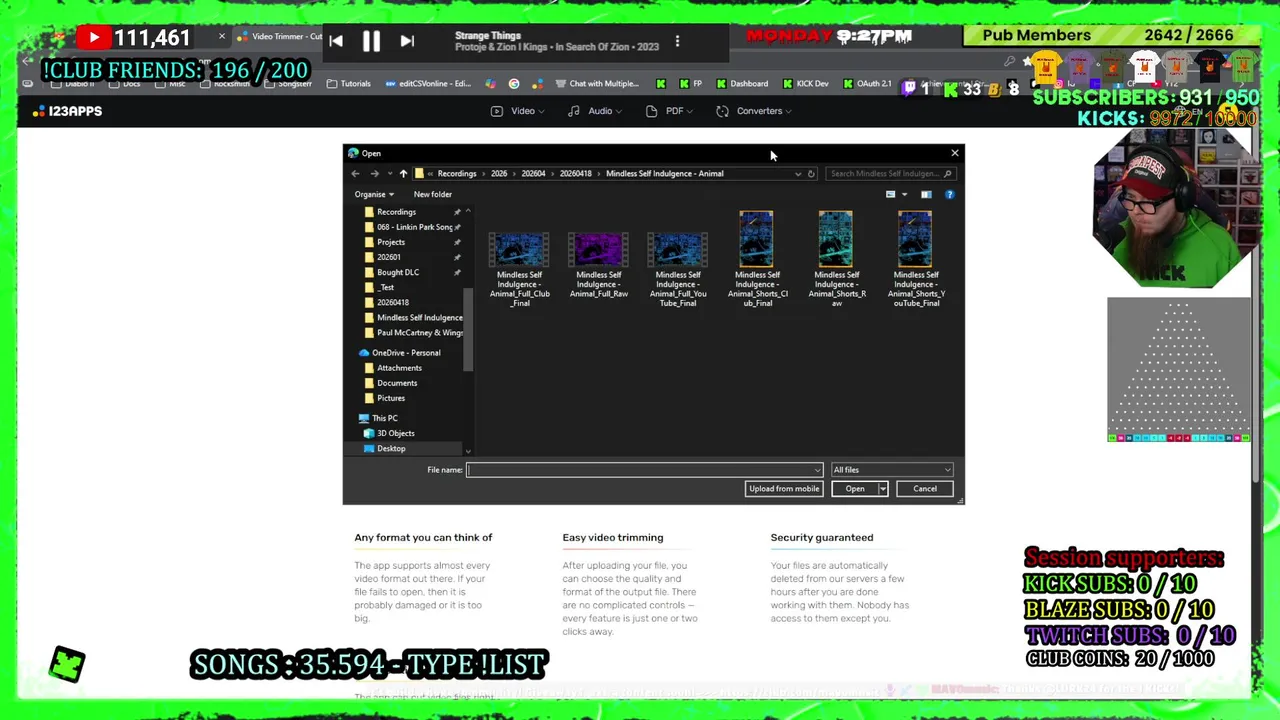This screenshot has height=720, width=1280.
Task: Open the media player three-dot menu
Action: pyautogui.click(x=677, y=41)
